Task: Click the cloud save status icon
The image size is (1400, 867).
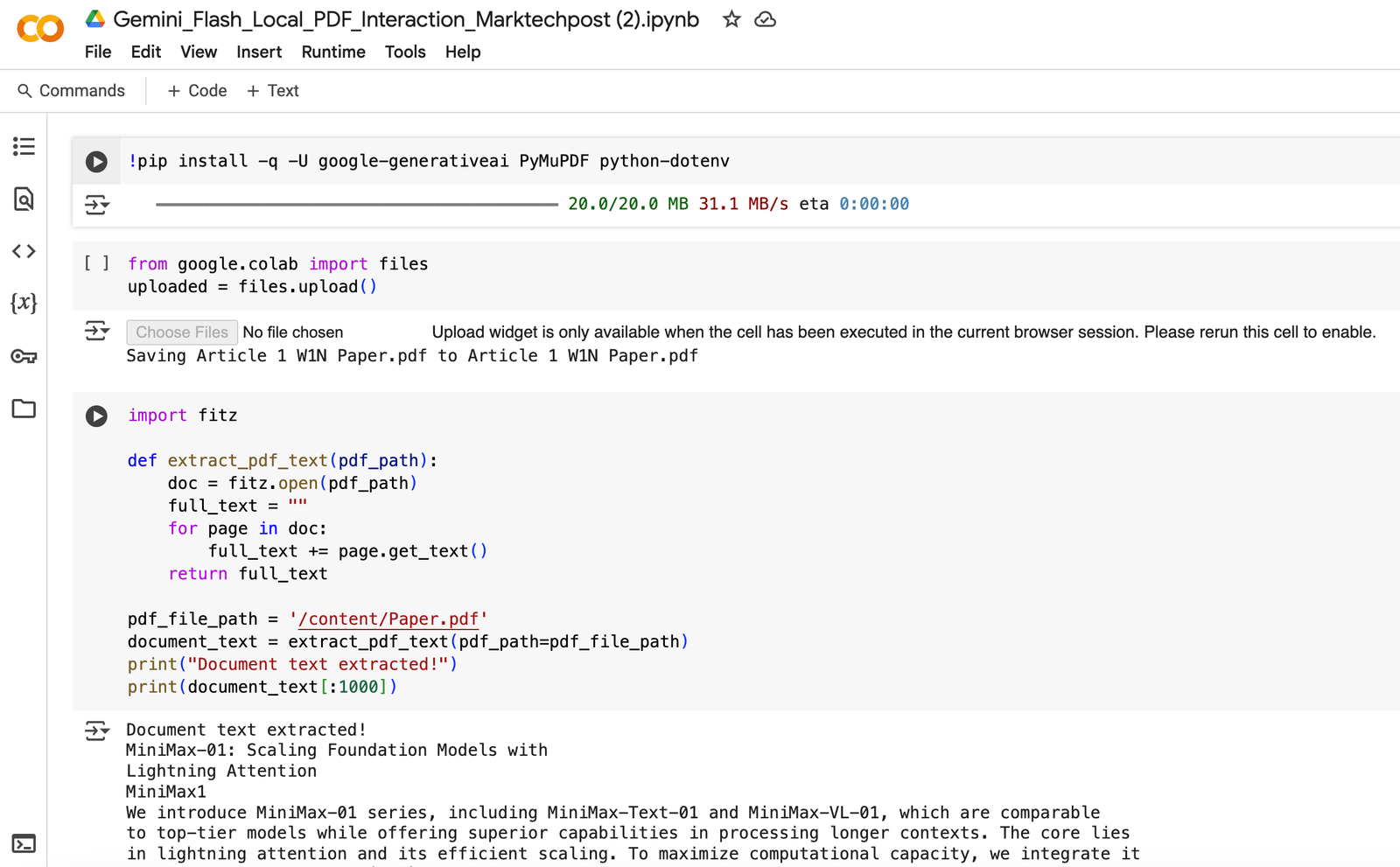Action: 765,19
